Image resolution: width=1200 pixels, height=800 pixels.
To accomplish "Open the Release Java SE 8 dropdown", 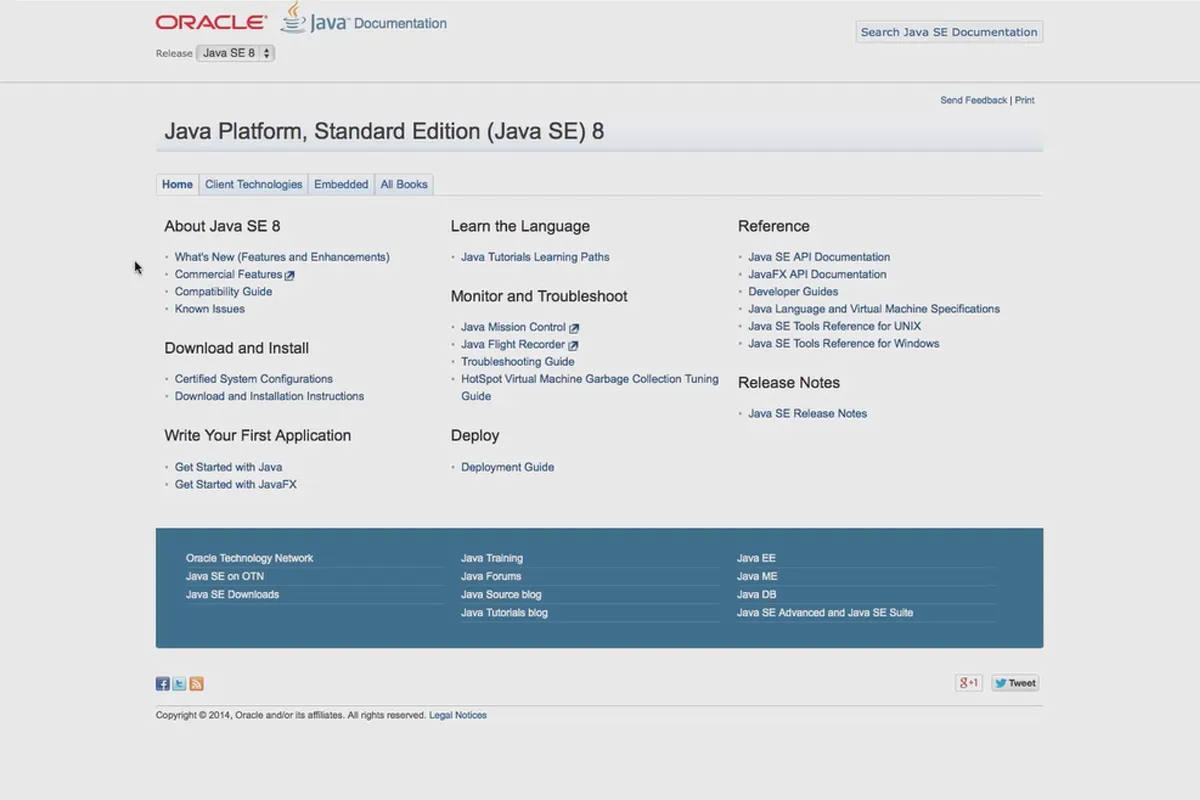I will pos(235,53).
